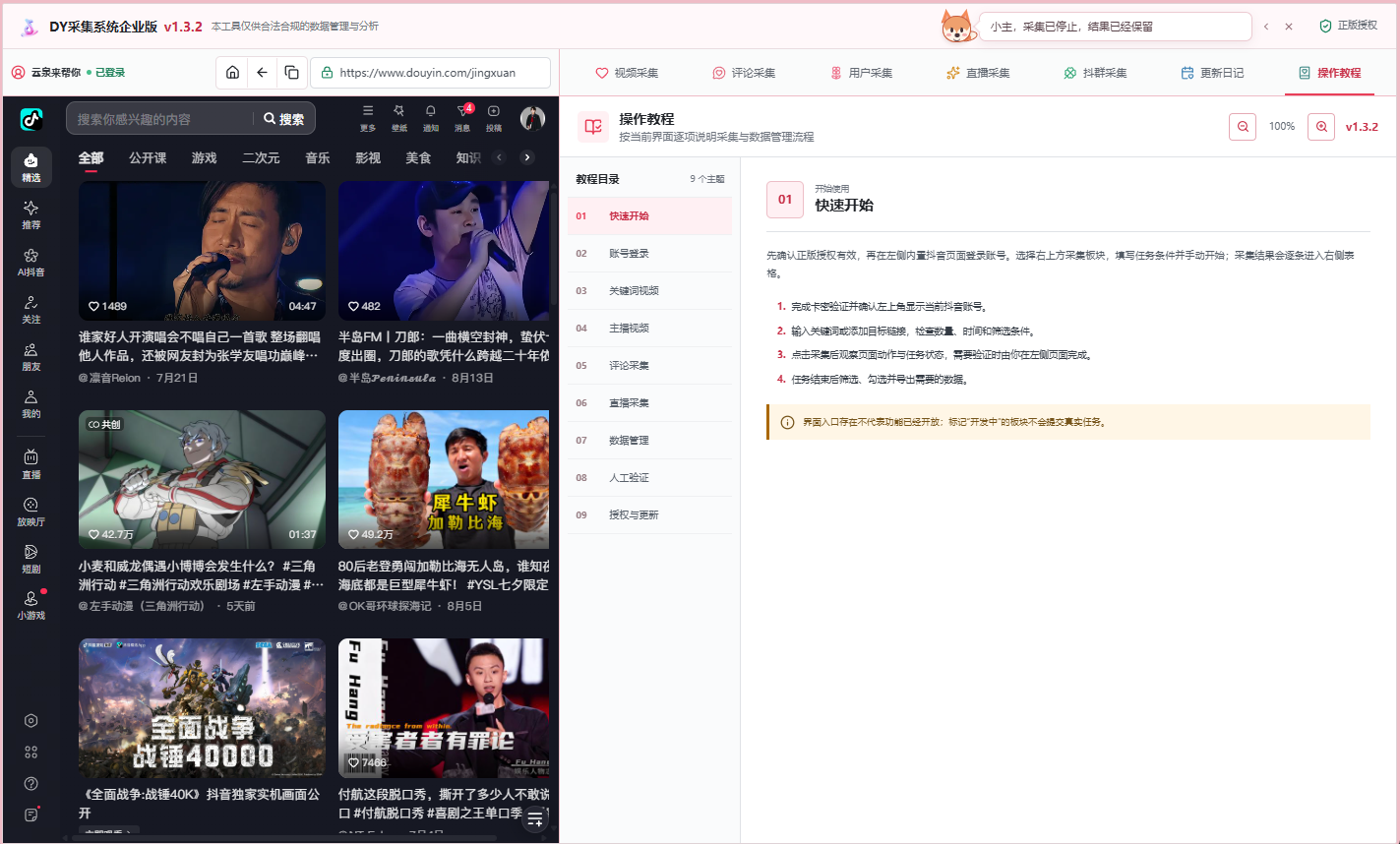Open tutorial topic 09 授权与更新
Screen dimensions: 1400x844
(649, 515)
